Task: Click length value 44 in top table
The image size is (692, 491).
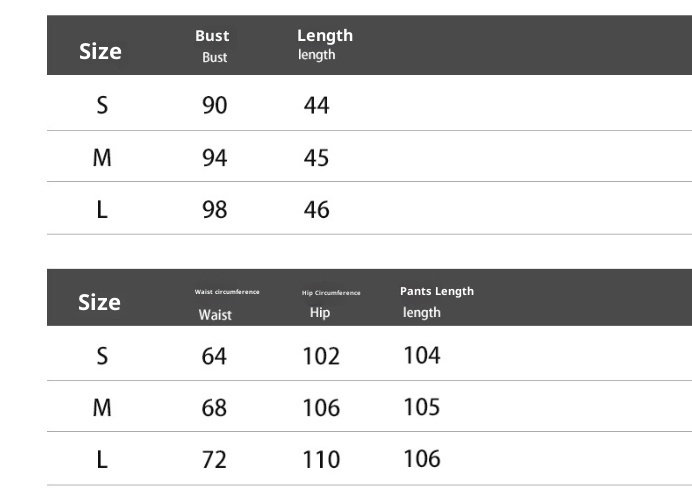Action: point(317,105)
